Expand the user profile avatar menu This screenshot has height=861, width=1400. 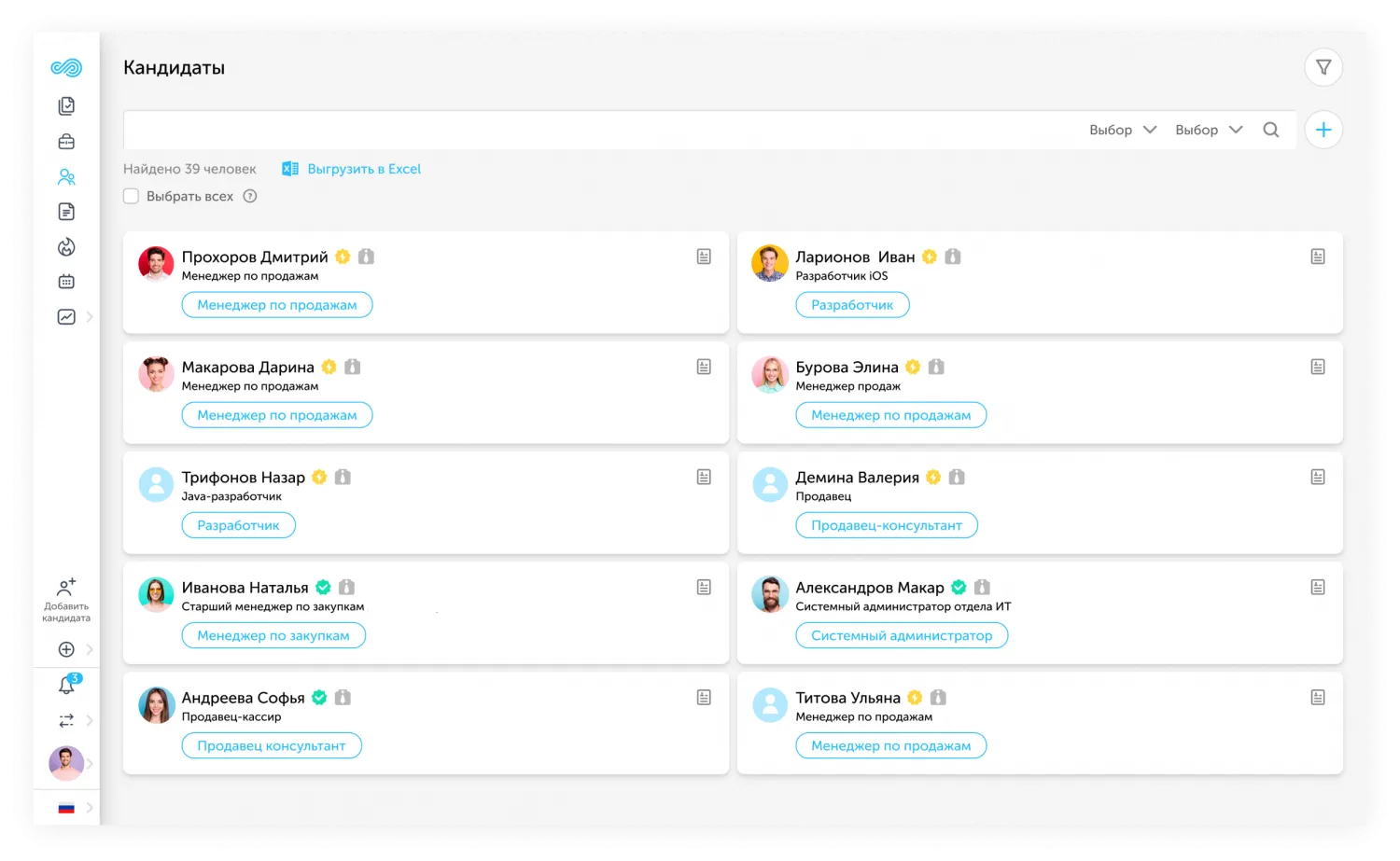[66, 764]
